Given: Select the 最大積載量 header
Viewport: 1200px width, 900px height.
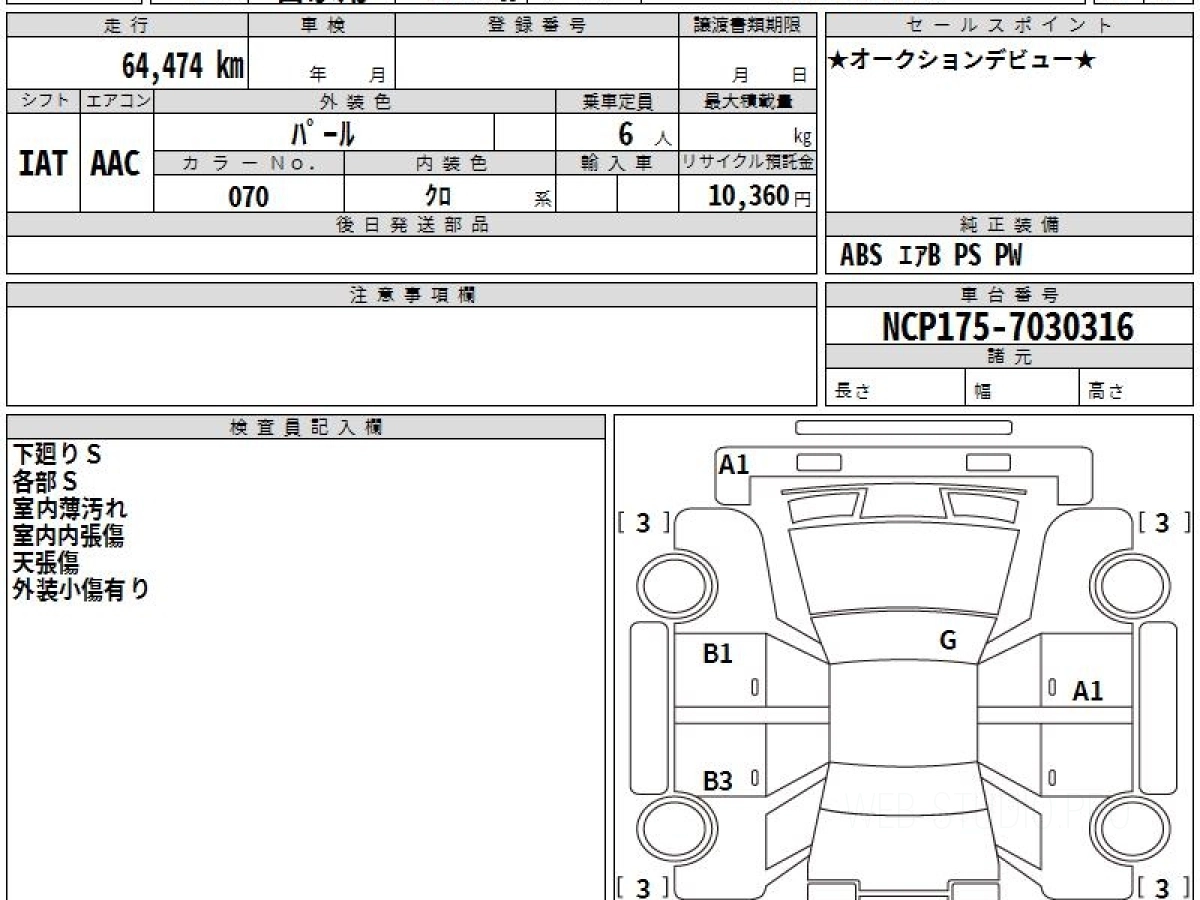Looking at the screenshot, I should (x=748, y=101).
